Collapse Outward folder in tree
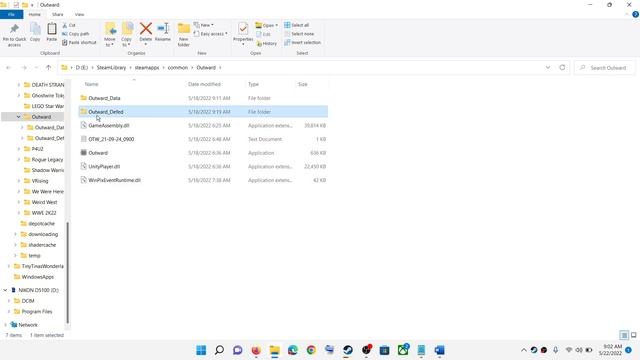Screen dimensions: 640x360 (x=18, y=117)
